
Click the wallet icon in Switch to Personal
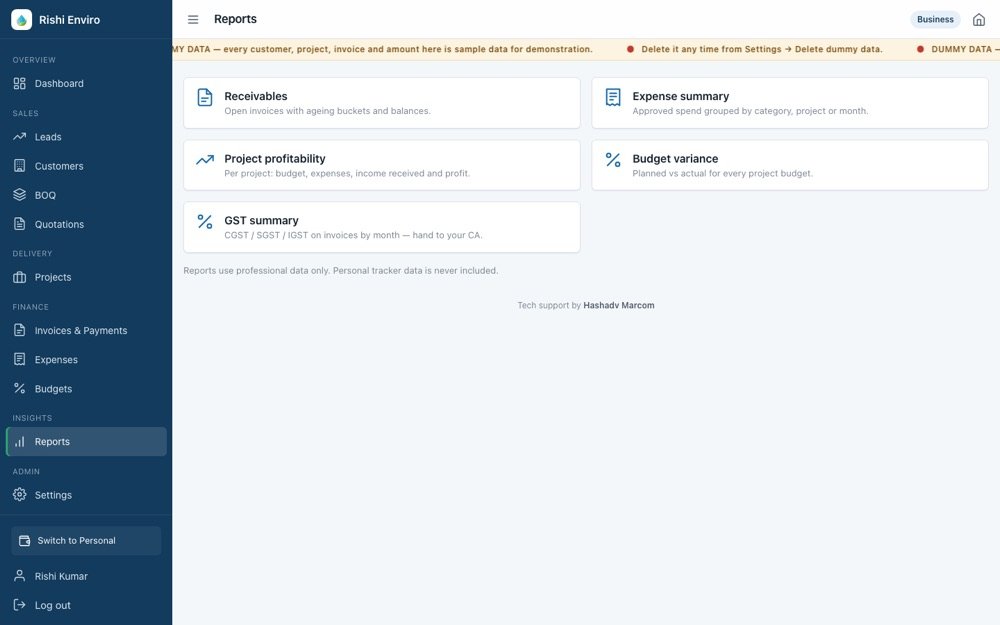(24, 541)
